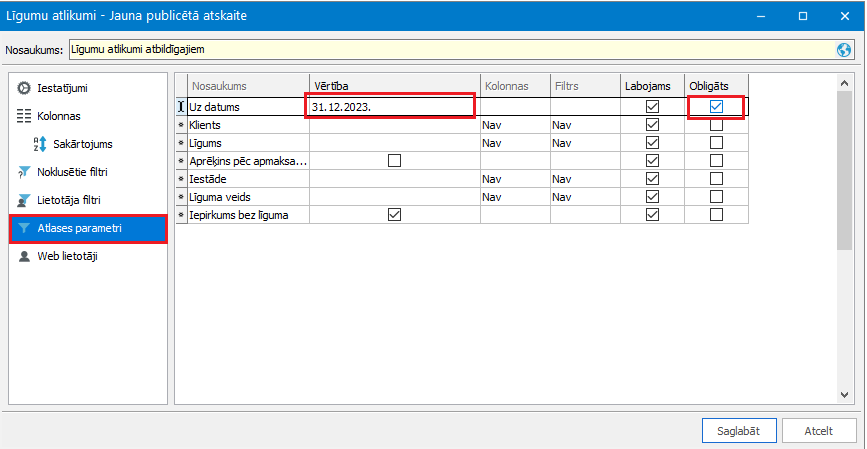Screen dimensions: 867x449
Task: Click row selector marker for Iestāde row
Action: click(x=181, y=179)
